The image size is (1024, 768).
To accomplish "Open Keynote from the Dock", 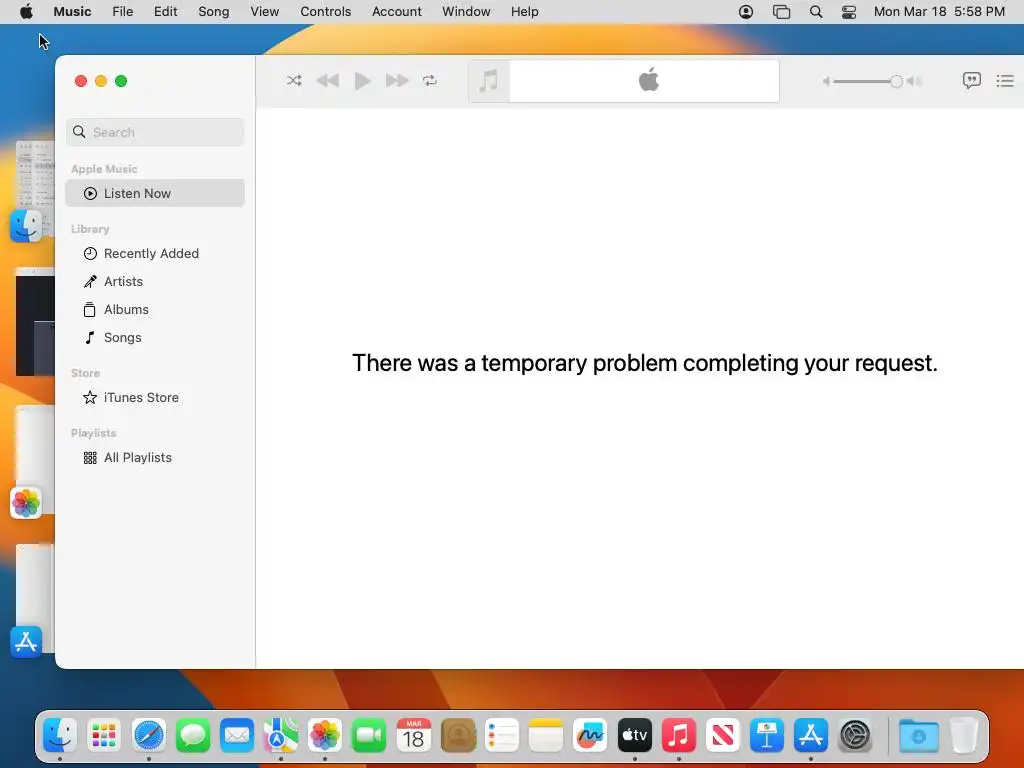I will click(767, 736).
